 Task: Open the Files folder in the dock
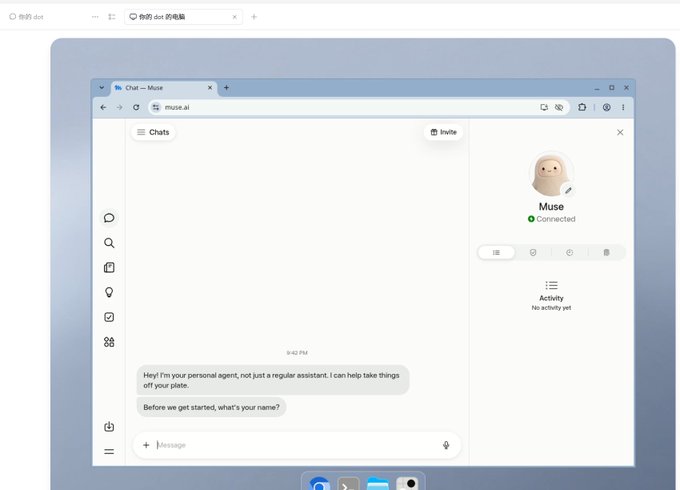(x=378, y=484)
